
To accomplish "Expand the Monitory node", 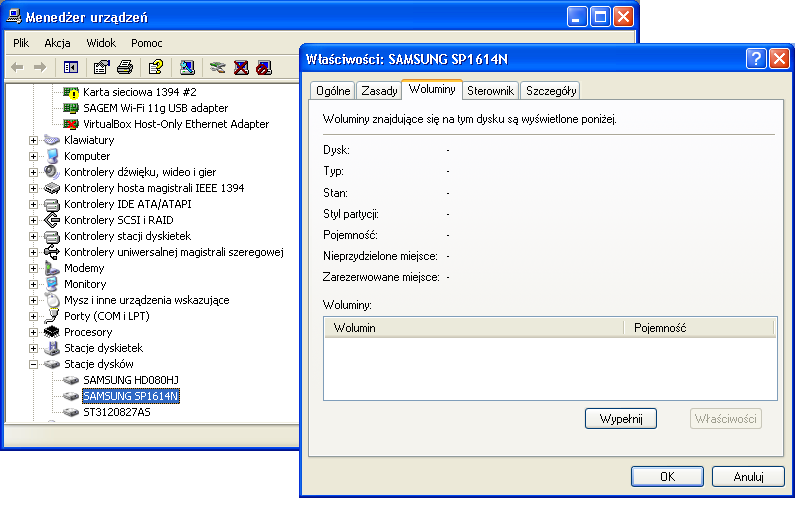I will coord(33,284).
